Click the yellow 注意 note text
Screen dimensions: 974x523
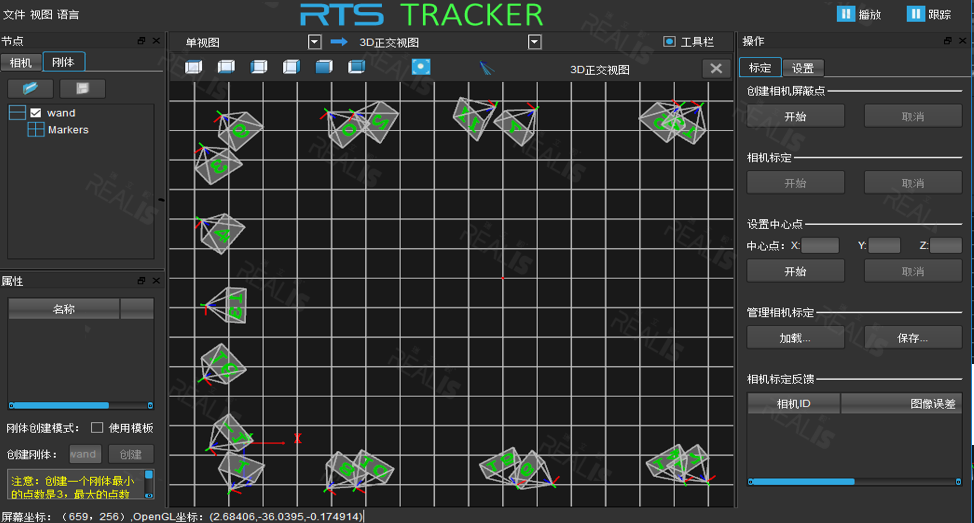point(75,487)
